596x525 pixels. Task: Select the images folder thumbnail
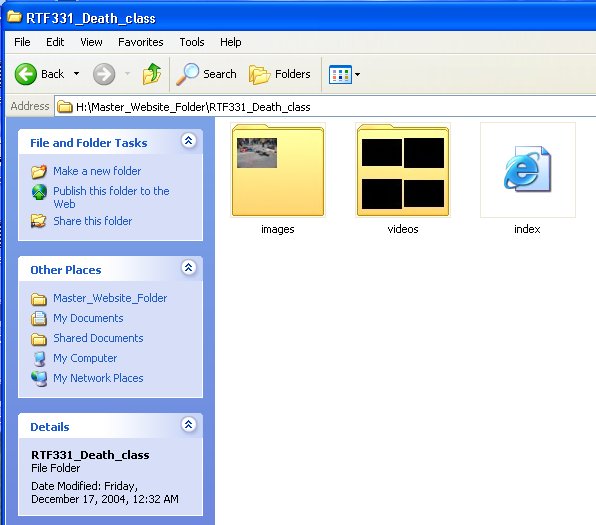pyautogui.click(x=278, y=170)
